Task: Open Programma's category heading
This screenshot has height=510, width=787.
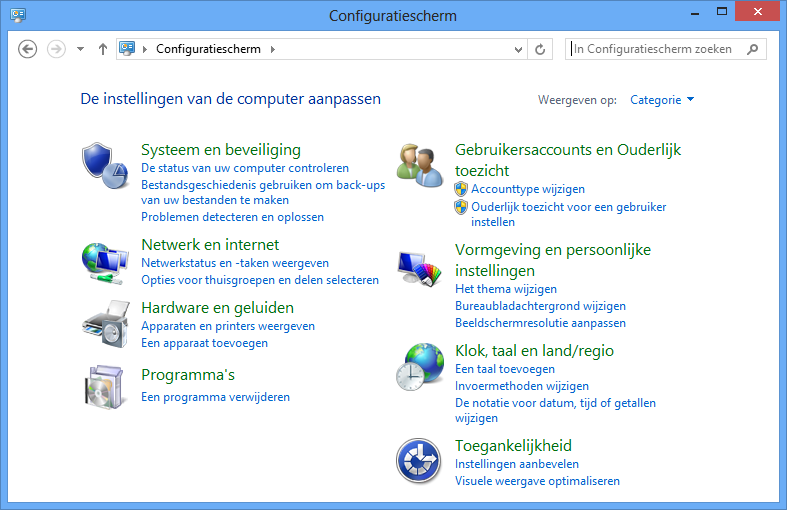Action: [x=188, y=375]
